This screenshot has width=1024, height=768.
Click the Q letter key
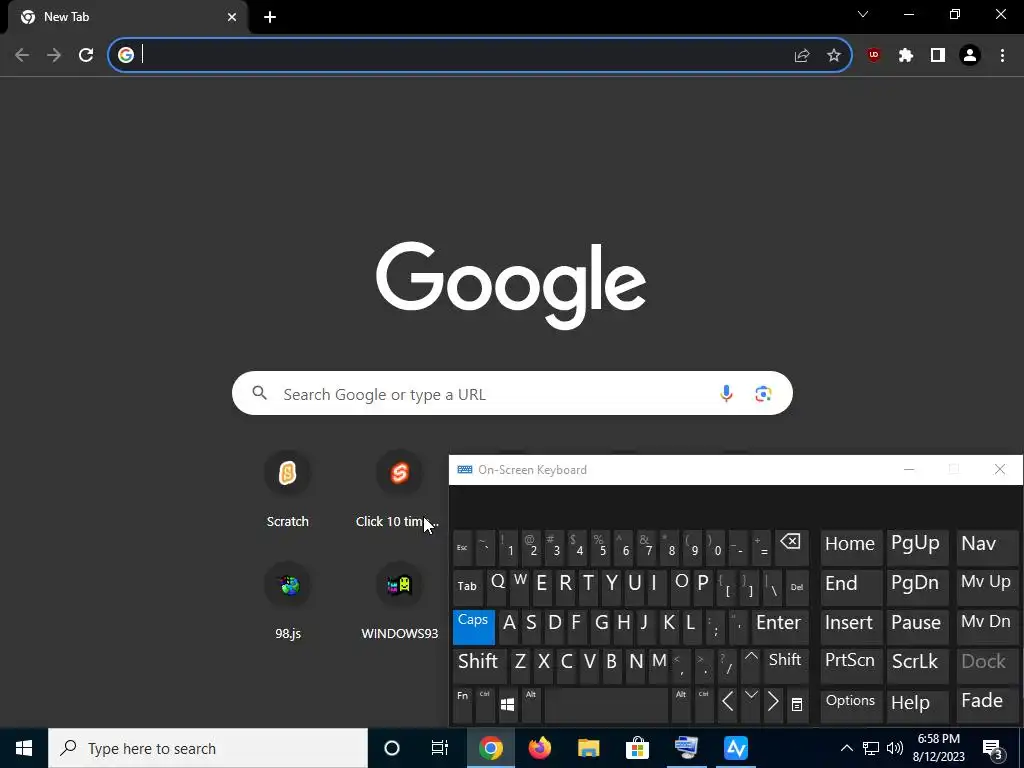(498, 585)
